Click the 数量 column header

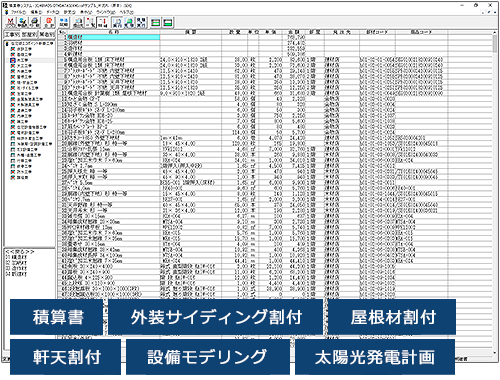pyautogui.click(x=234, y=32)
